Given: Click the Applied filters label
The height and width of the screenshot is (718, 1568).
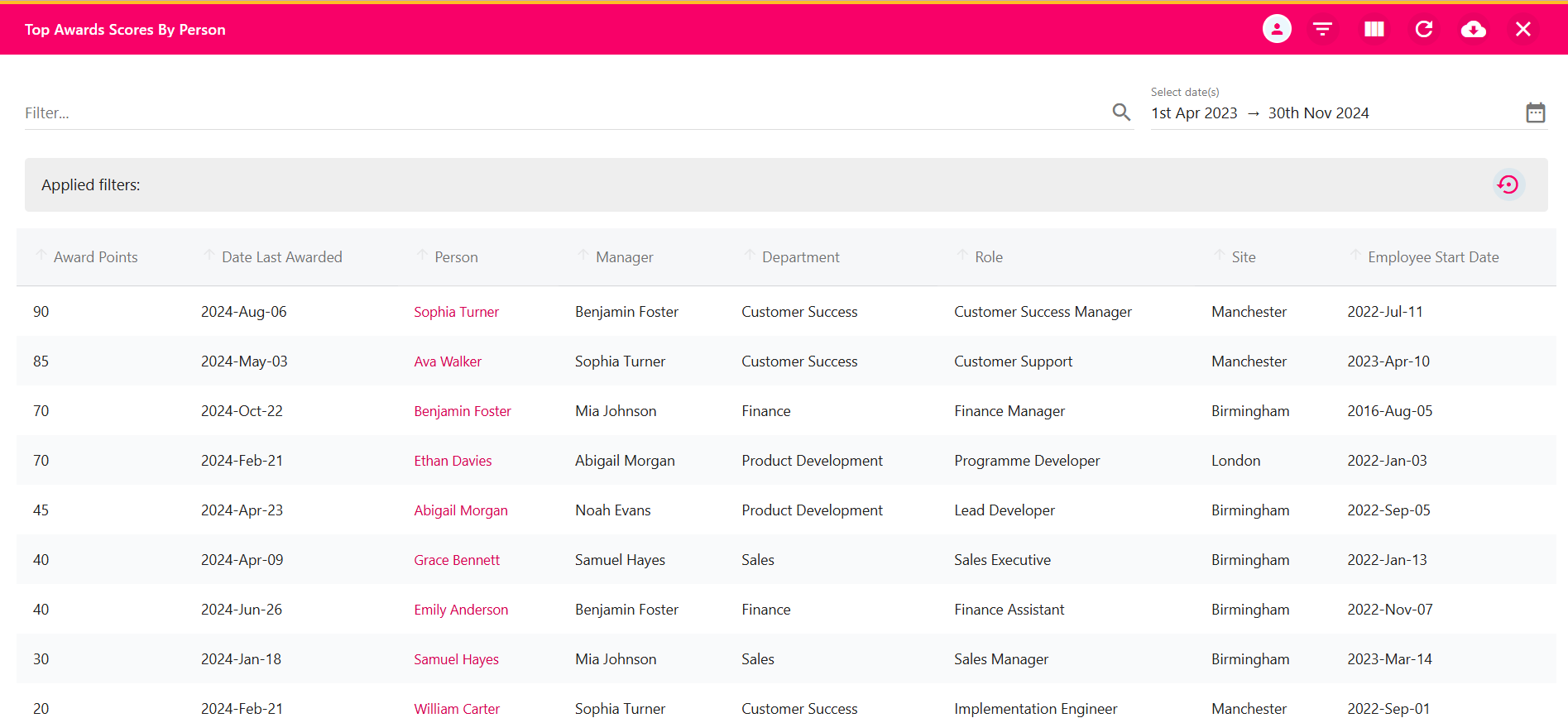Looking at the screenshot, I should (91, 185).
